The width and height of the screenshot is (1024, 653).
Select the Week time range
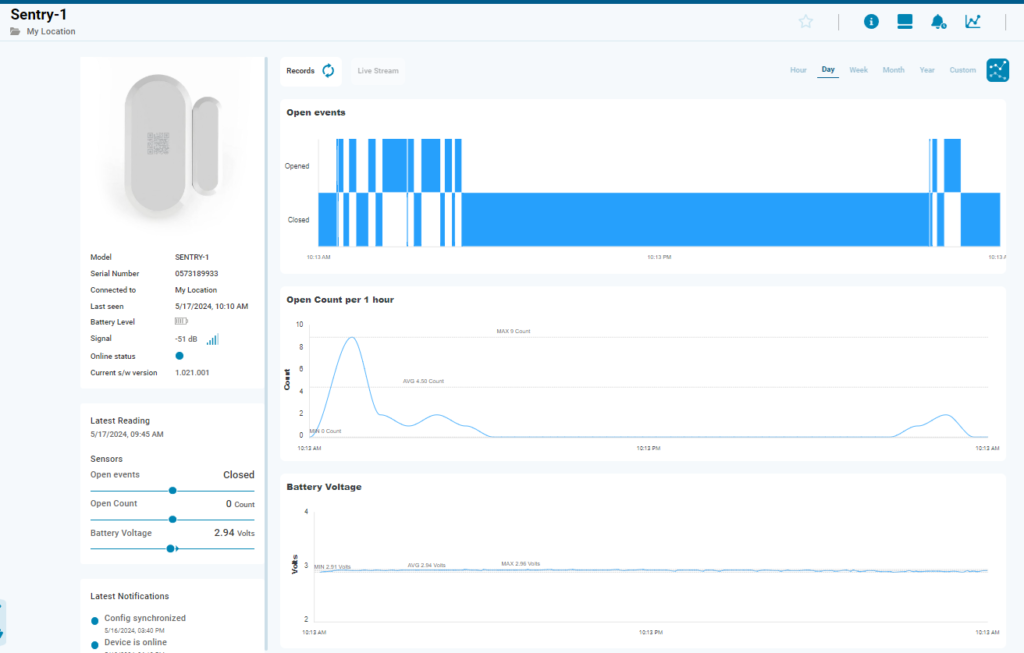[x=858, y=70]
